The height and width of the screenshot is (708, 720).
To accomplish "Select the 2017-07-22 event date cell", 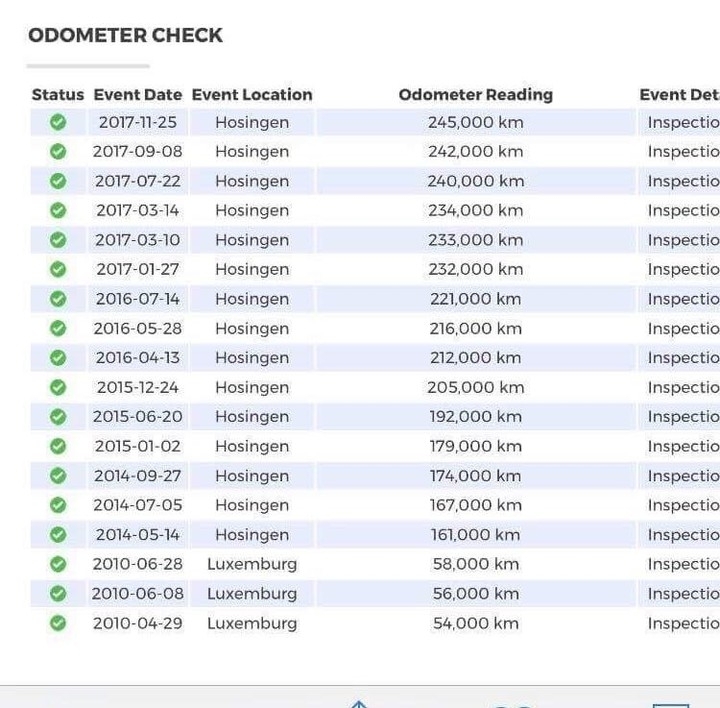I will tap(138, 181).
